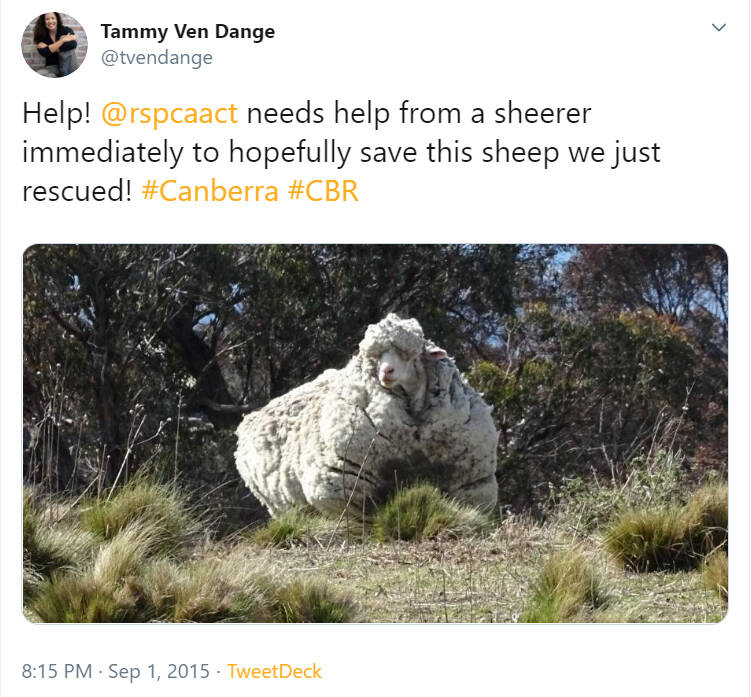Open the @rspcaact mention
Image resolution: width=751 pixels, height=697 pixels.
(x=170, y=114)
